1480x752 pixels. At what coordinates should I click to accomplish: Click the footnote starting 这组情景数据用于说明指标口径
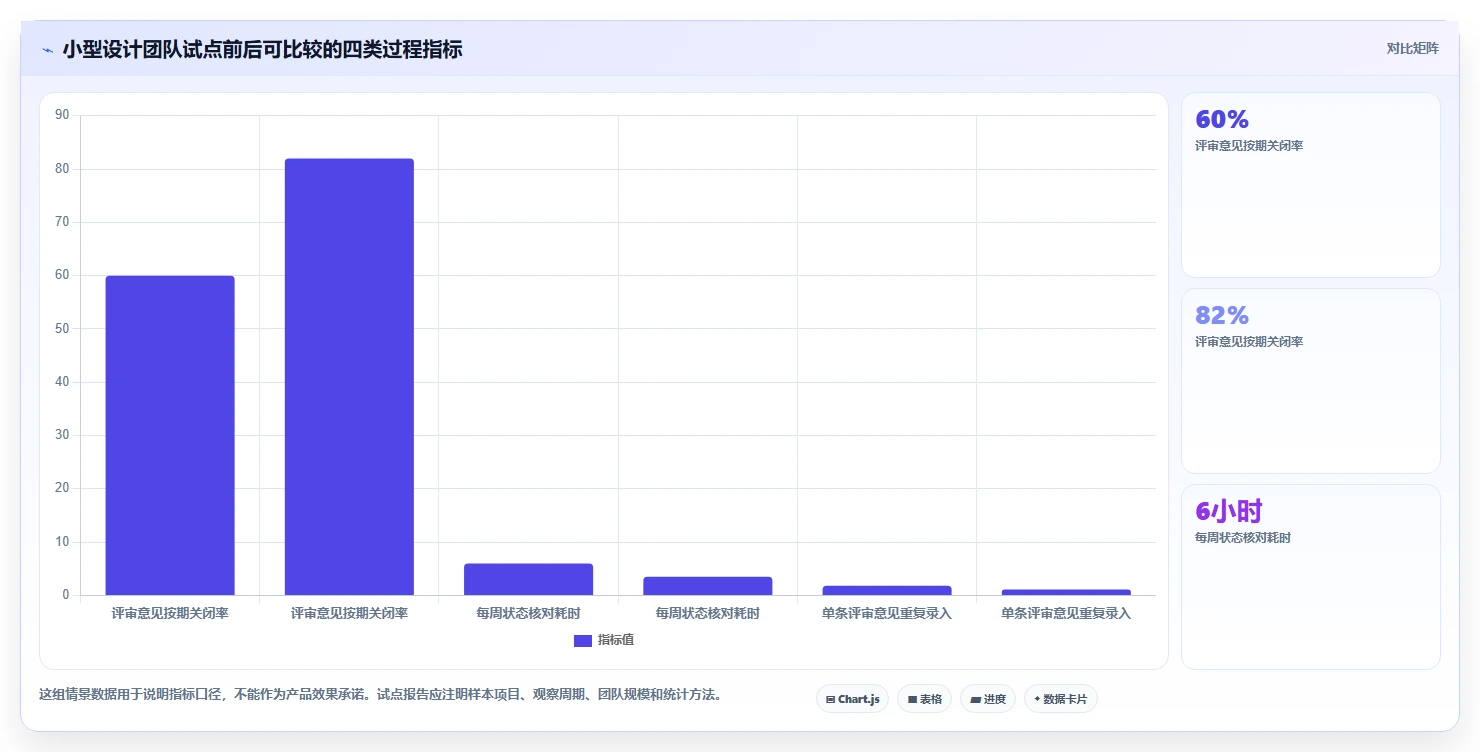coord(381,694)
